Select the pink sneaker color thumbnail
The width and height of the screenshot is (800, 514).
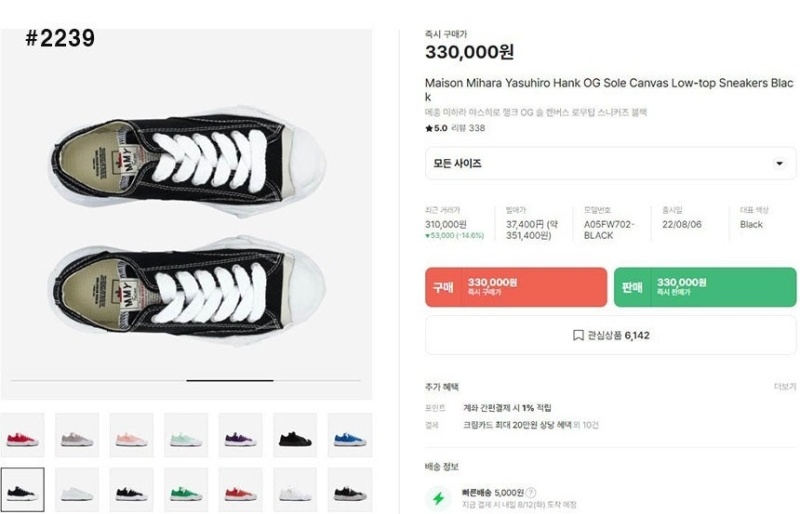point(131,436)
